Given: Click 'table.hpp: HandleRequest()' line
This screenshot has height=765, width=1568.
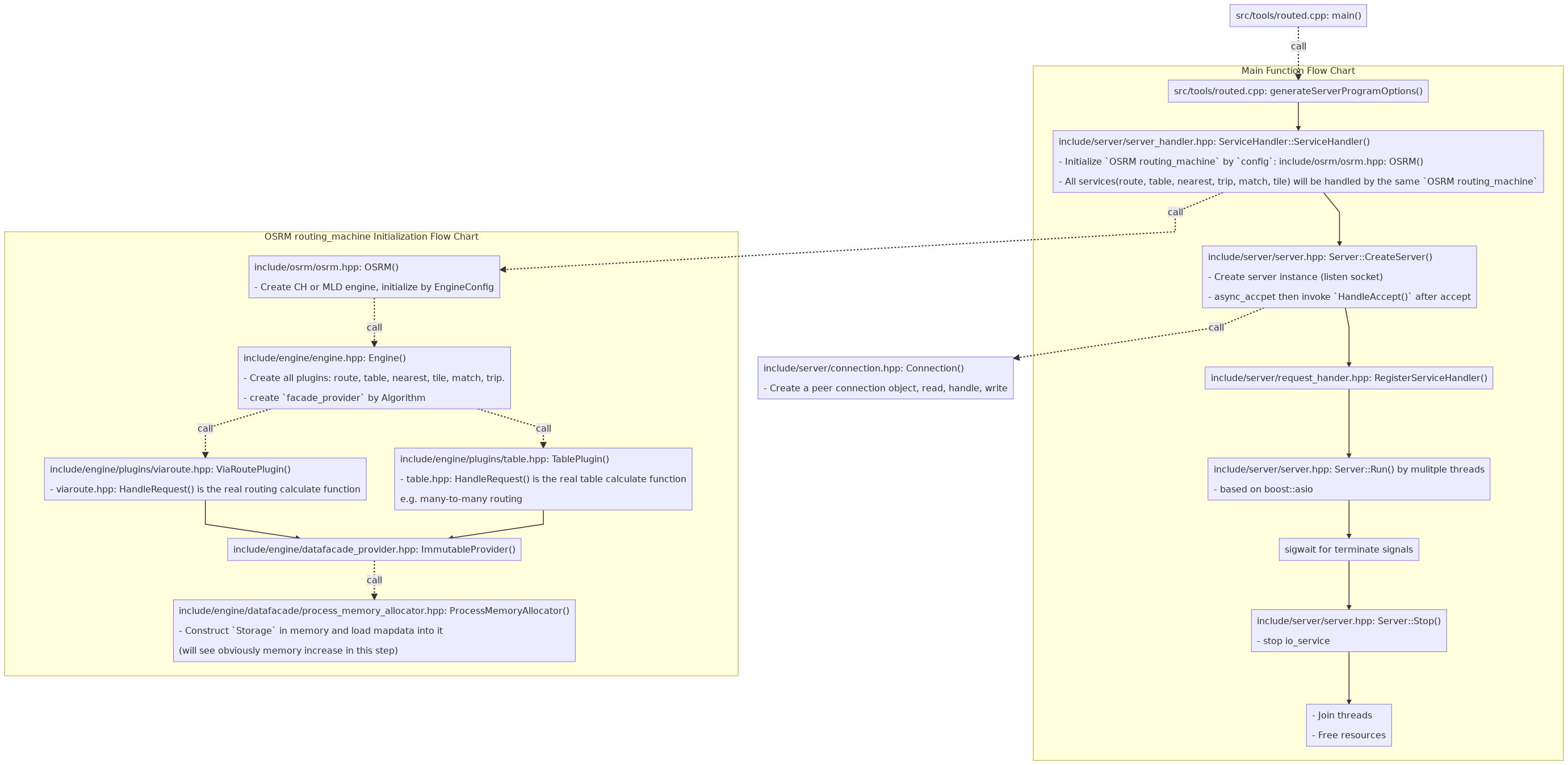Looking at the screenshot, I should pyautogui.click(x=543, y=479).
